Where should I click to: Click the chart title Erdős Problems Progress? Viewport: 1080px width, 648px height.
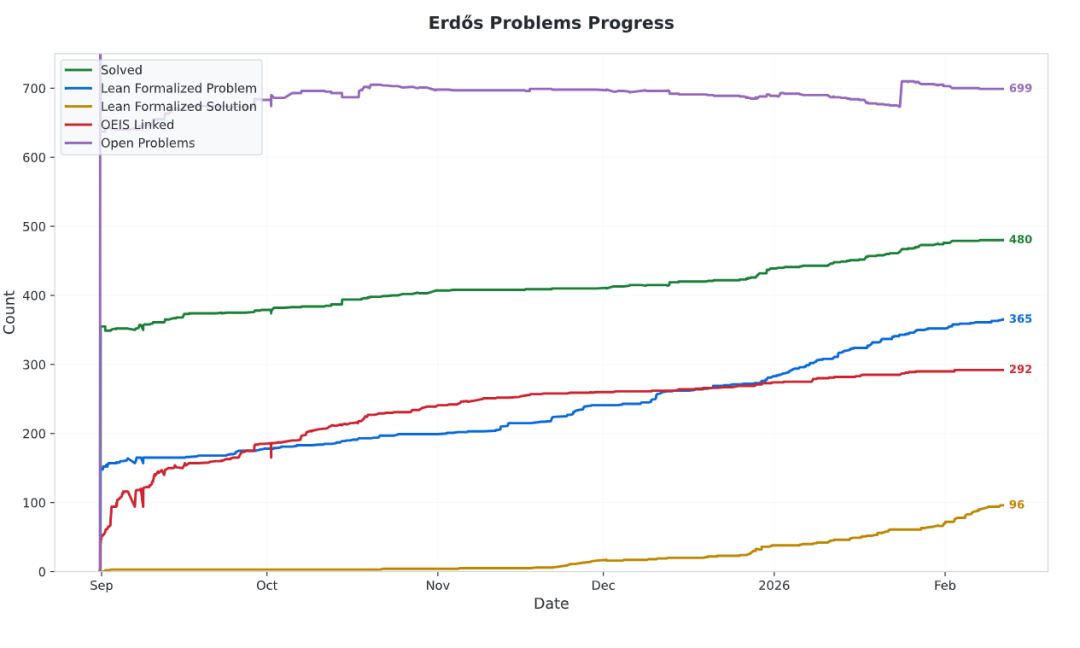click(551, 23)
